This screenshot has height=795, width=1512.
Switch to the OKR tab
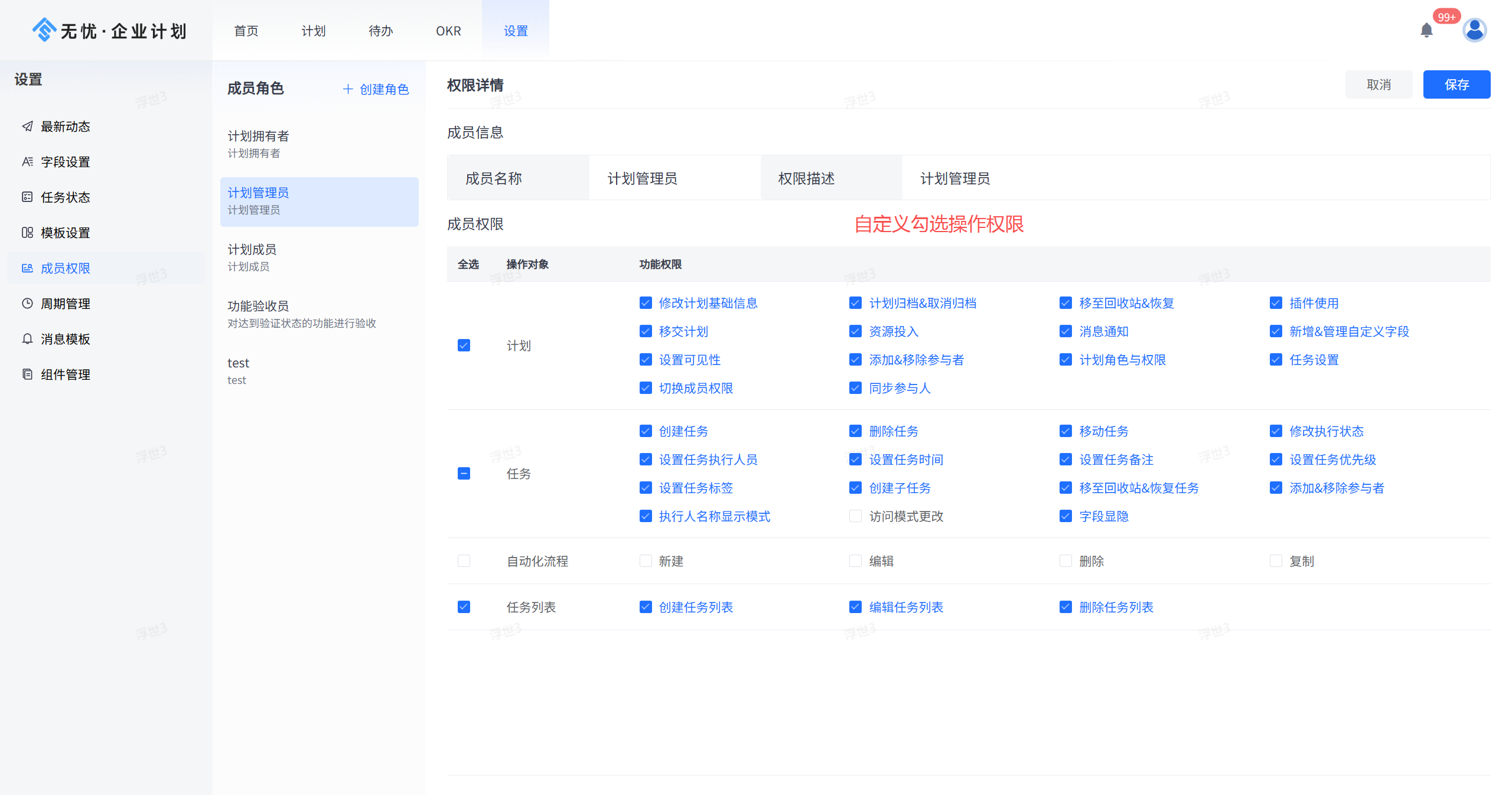pyautogui.click(x=448, y=31)
